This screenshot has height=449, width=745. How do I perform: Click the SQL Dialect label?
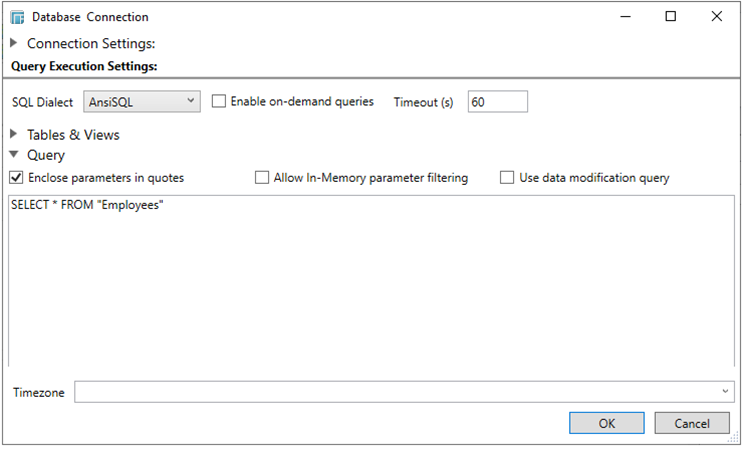(42, 102)
